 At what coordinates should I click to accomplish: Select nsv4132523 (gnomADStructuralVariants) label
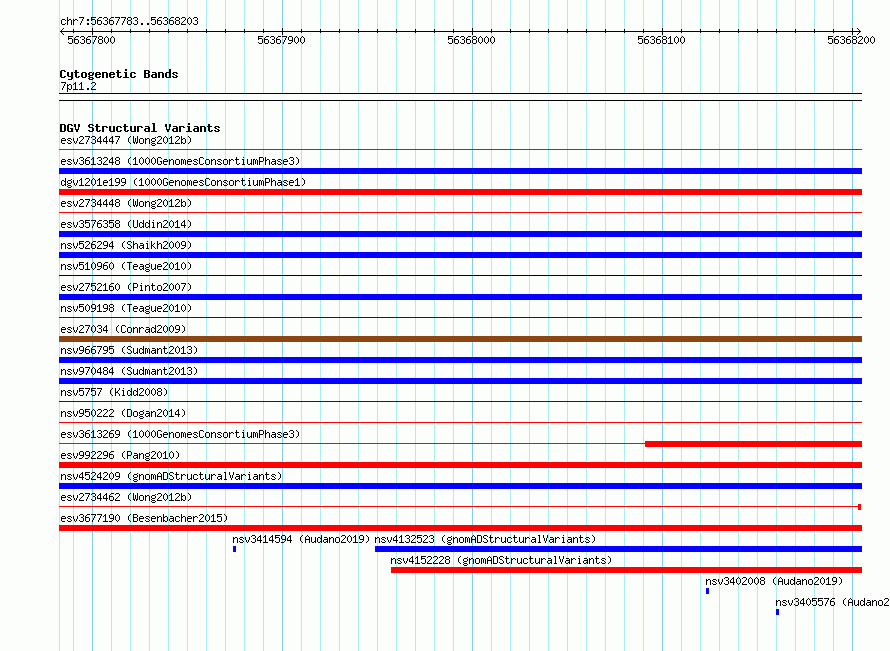pyautogui.click(x=485, y=539)
